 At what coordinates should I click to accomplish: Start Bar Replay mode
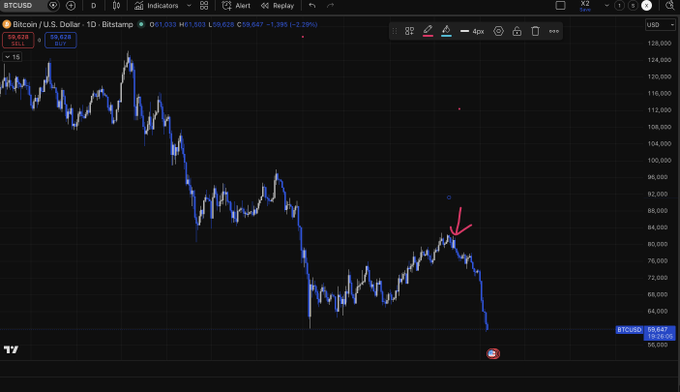point(278,6)
